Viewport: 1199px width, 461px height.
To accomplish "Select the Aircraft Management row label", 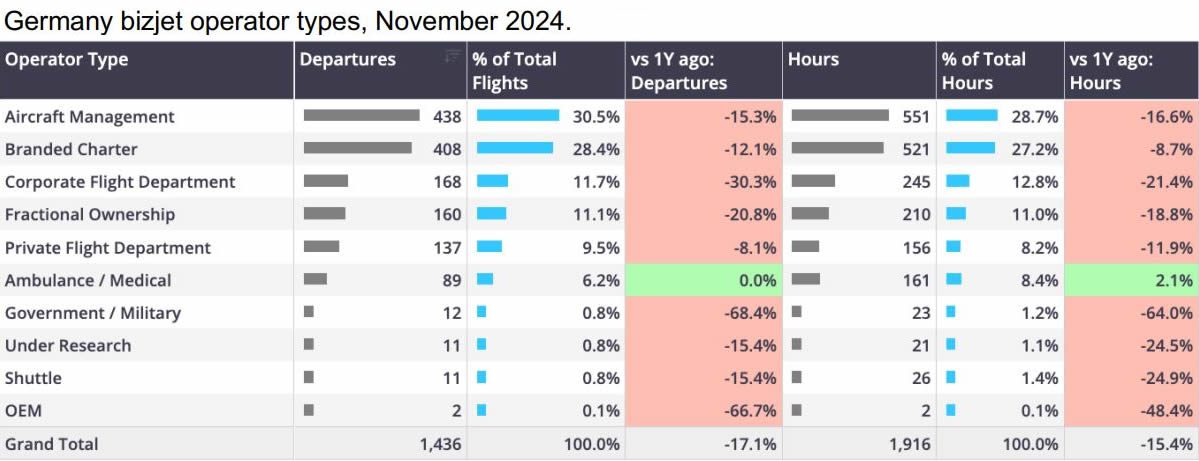I will click(90, 117).
